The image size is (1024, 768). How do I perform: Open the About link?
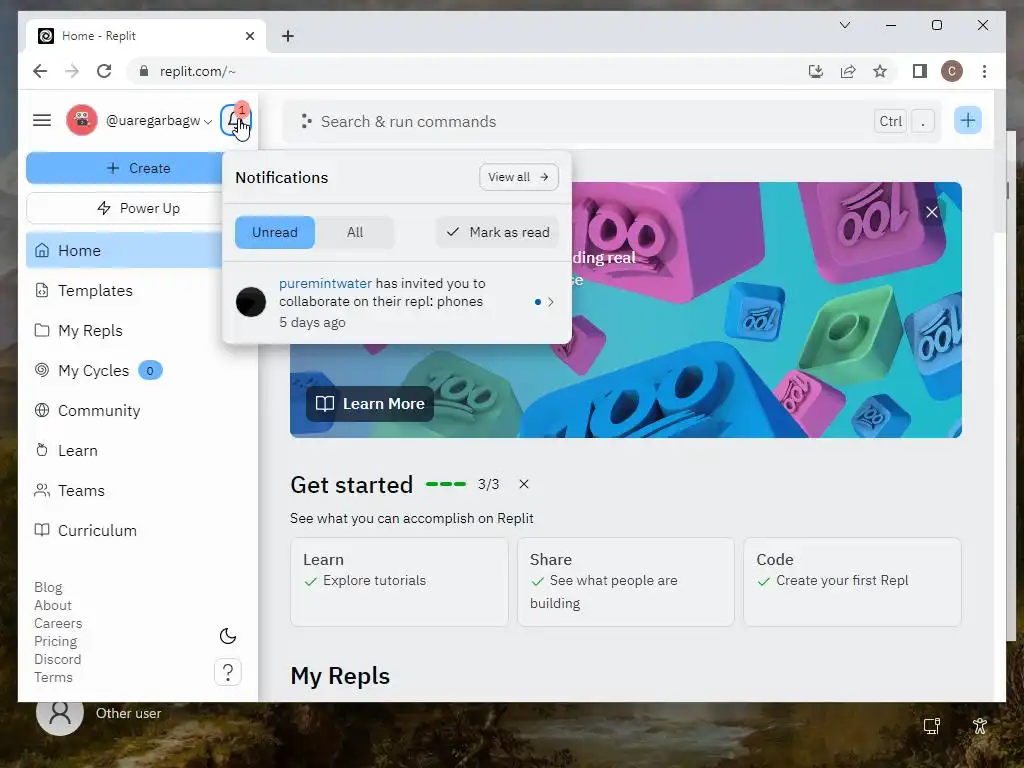click(53, 605)
